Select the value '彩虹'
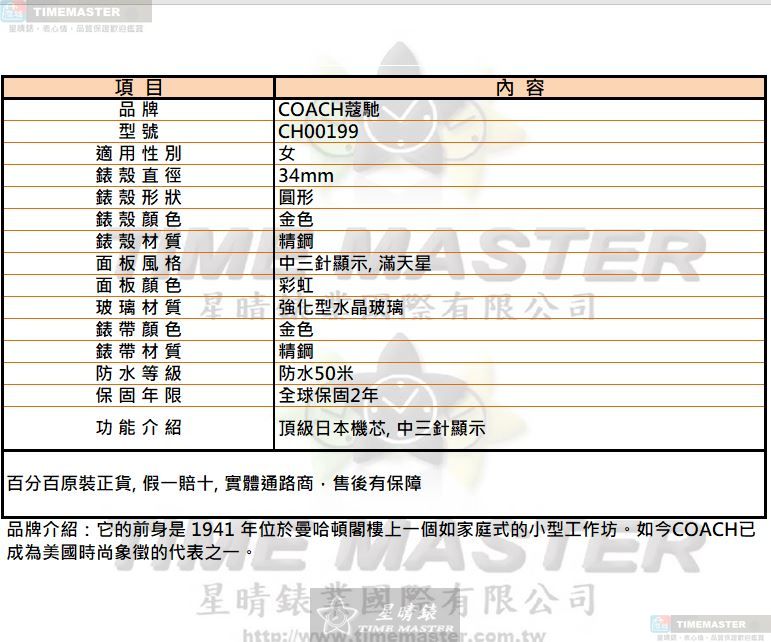The image size is (771, 642). 296,285
